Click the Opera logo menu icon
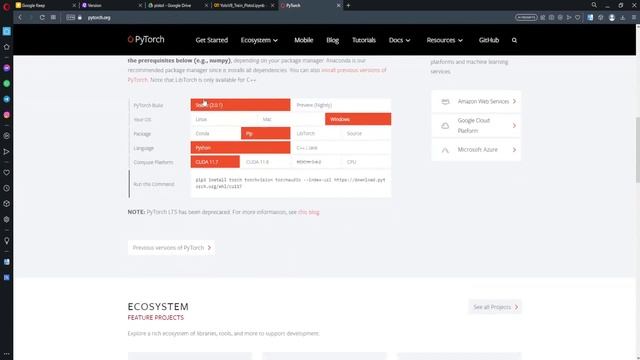 [x=6, y=7]
